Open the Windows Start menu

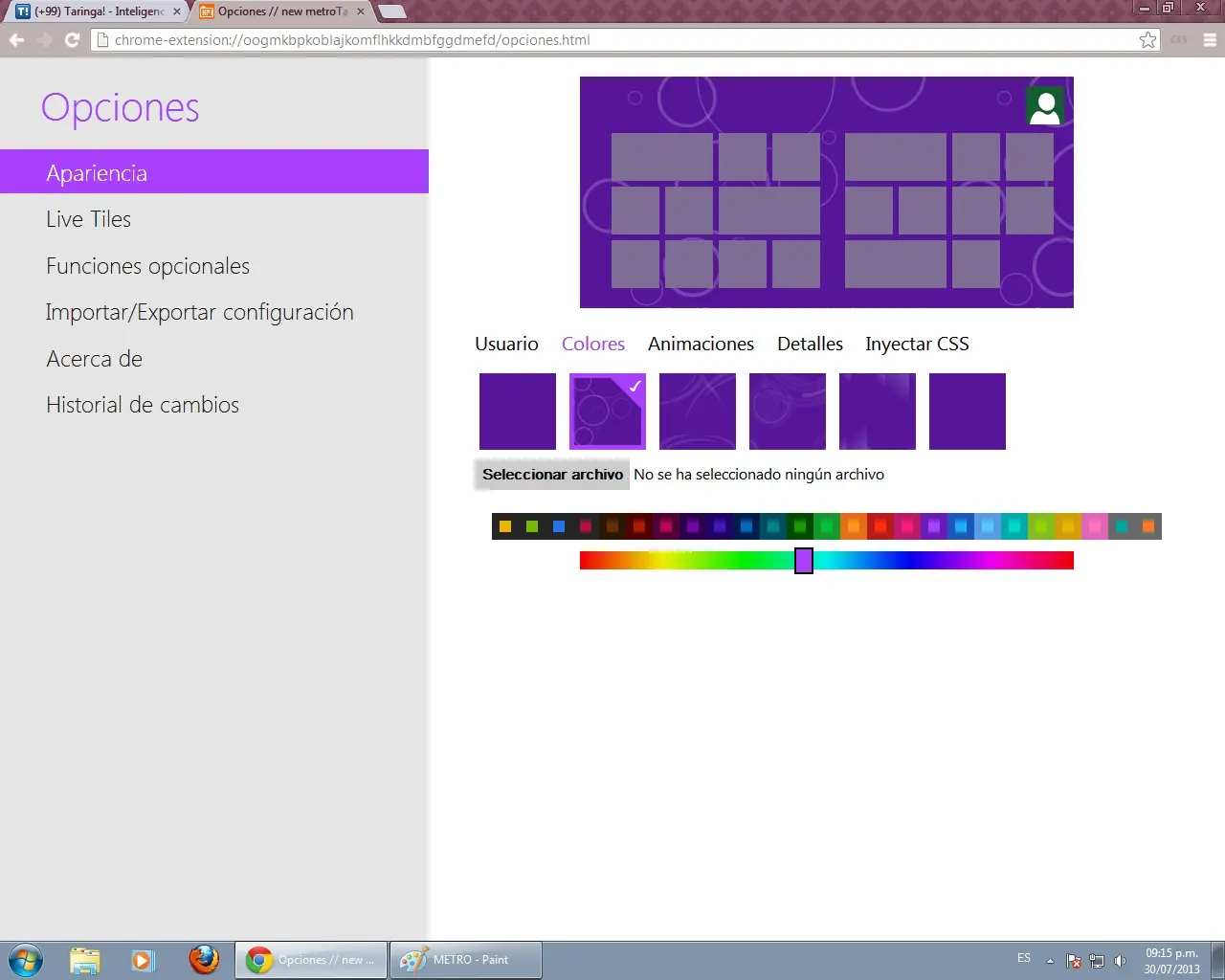click(x=26, y=960)
